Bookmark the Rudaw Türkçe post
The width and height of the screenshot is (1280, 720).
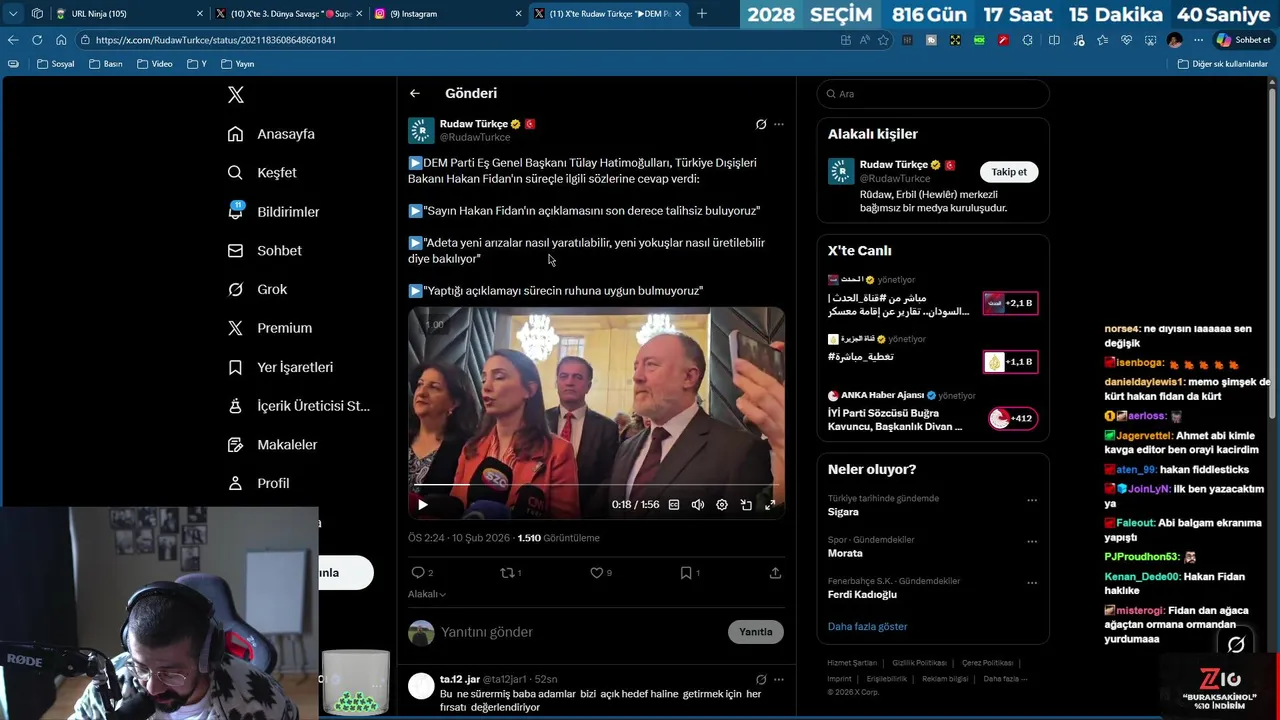coord(686,573)
